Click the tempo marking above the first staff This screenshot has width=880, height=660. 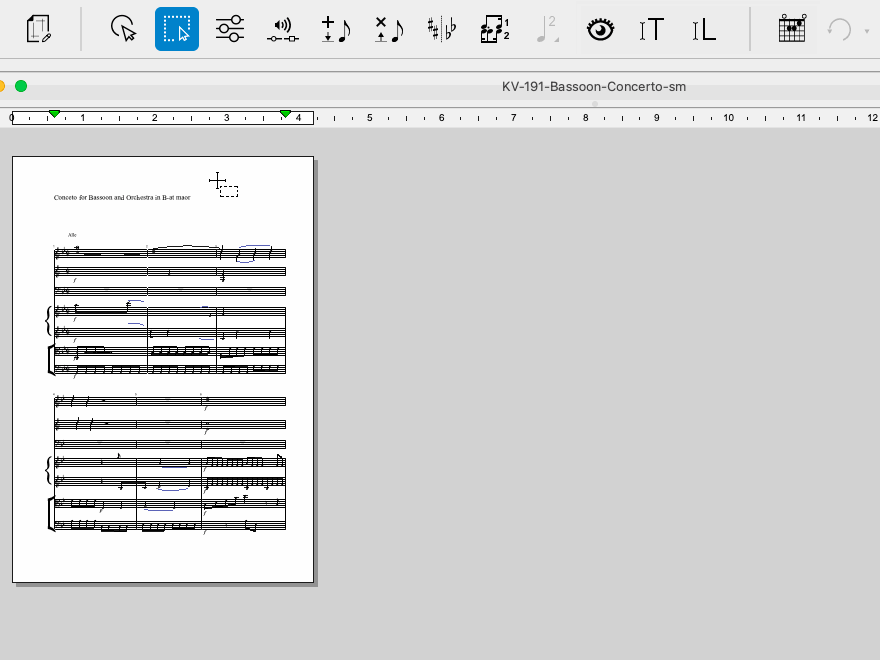[72, 235]
